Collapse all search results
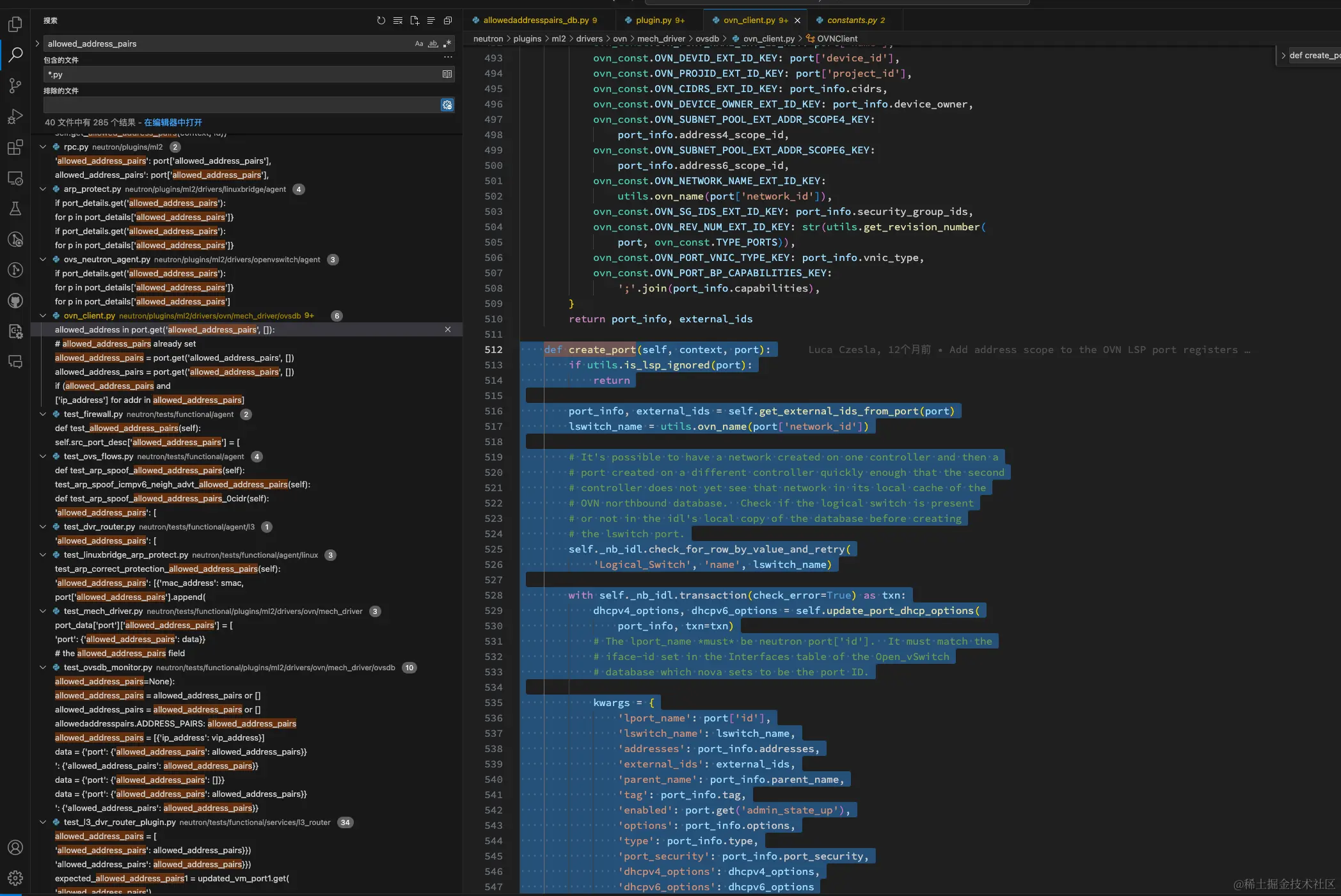The height and width of the screenshot is (896, 1341). pyautogui.click(x=448, y=20)
